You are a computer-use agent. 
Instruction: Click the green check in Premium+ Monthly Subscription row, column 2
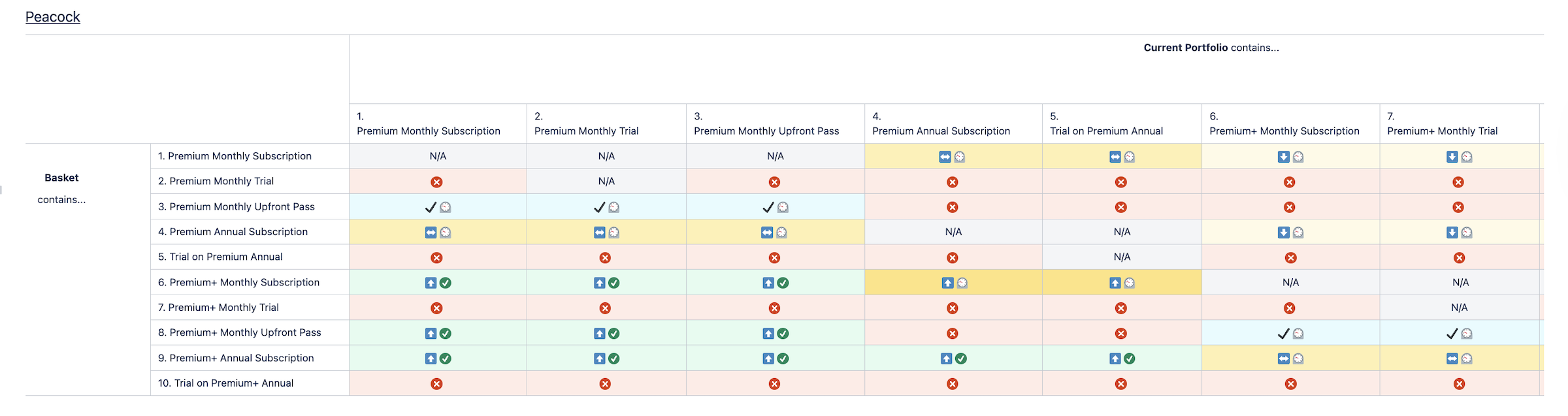pos(614,283)
